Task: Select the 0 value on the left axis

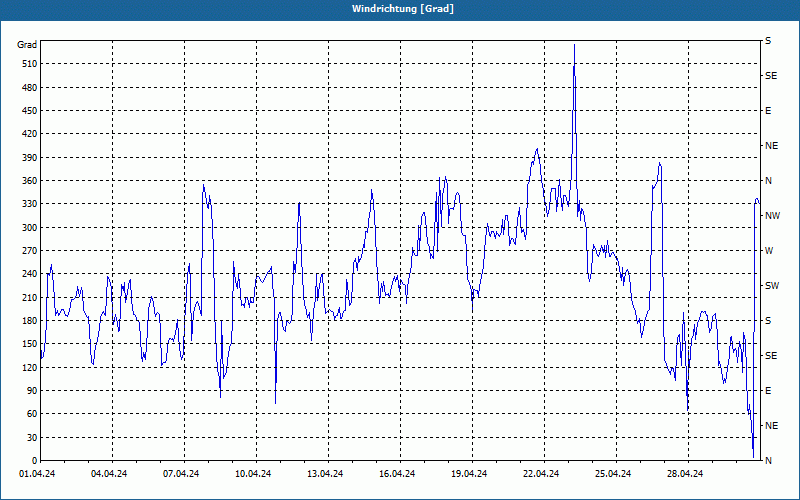Action: pos(35,461)
